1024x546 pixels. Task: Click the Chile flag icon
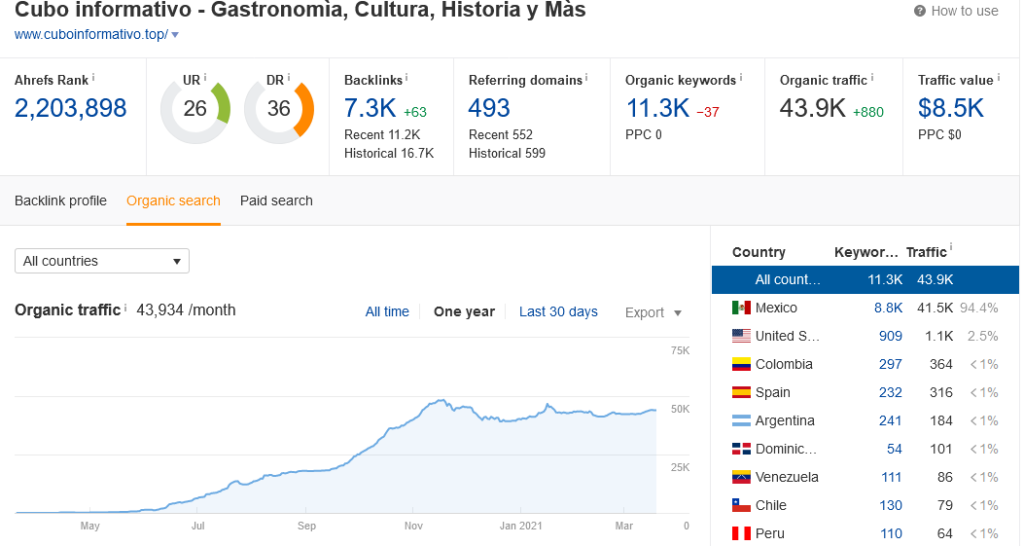point(741,505)
